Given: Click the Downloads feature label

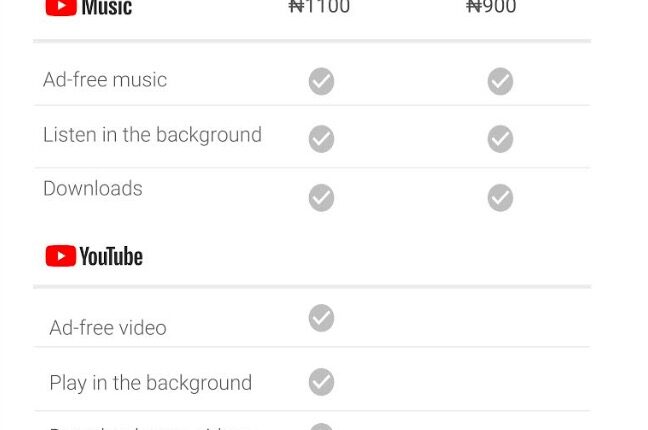Looking at the screenshot, I should coord(93,189).
